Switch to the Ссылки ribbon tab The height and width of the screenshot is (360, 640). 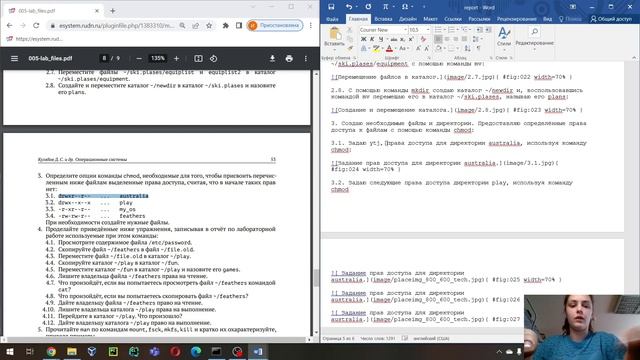pyautogui.click(x=453, y=19)
